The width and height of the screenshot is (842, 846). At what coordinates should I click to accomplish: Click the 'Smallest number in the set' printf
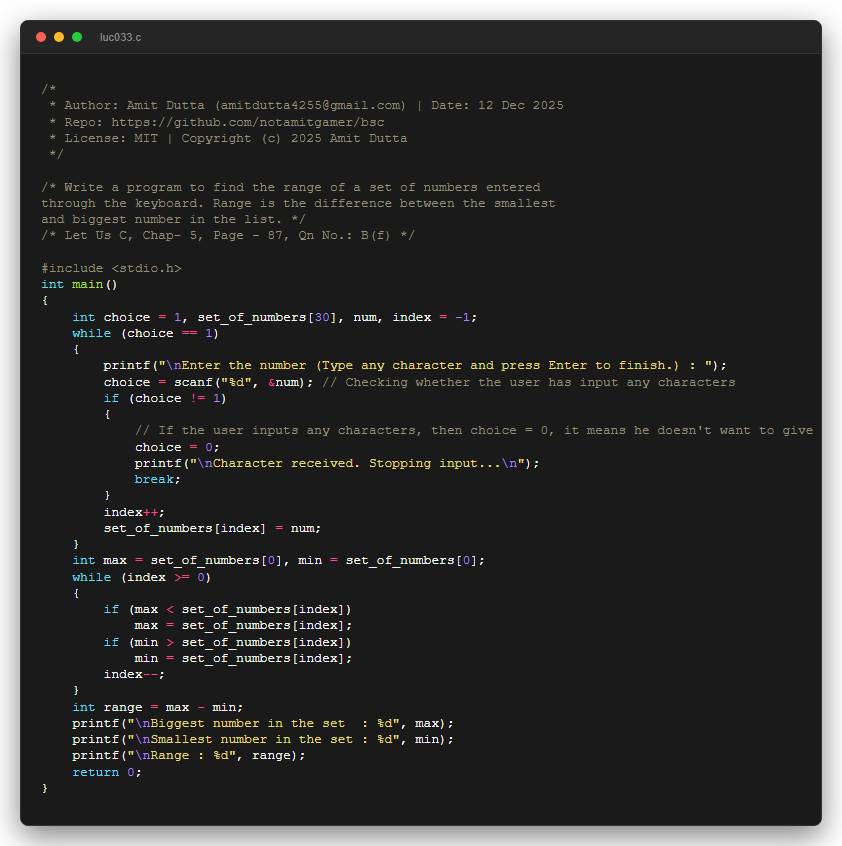tap(263, 740)
